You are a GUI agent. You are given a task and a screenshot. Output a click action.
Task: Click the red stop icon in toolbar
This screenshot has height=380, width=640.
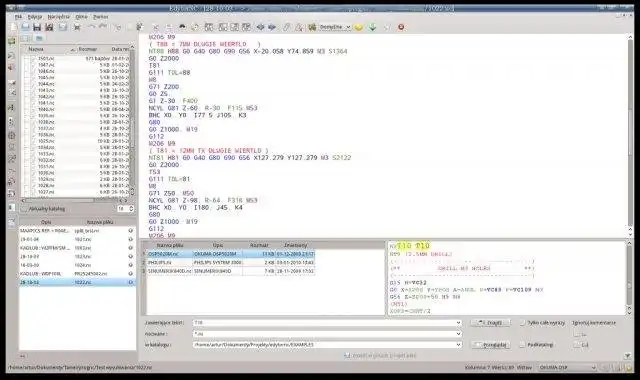pyautogui.click(x=401, y=27)
